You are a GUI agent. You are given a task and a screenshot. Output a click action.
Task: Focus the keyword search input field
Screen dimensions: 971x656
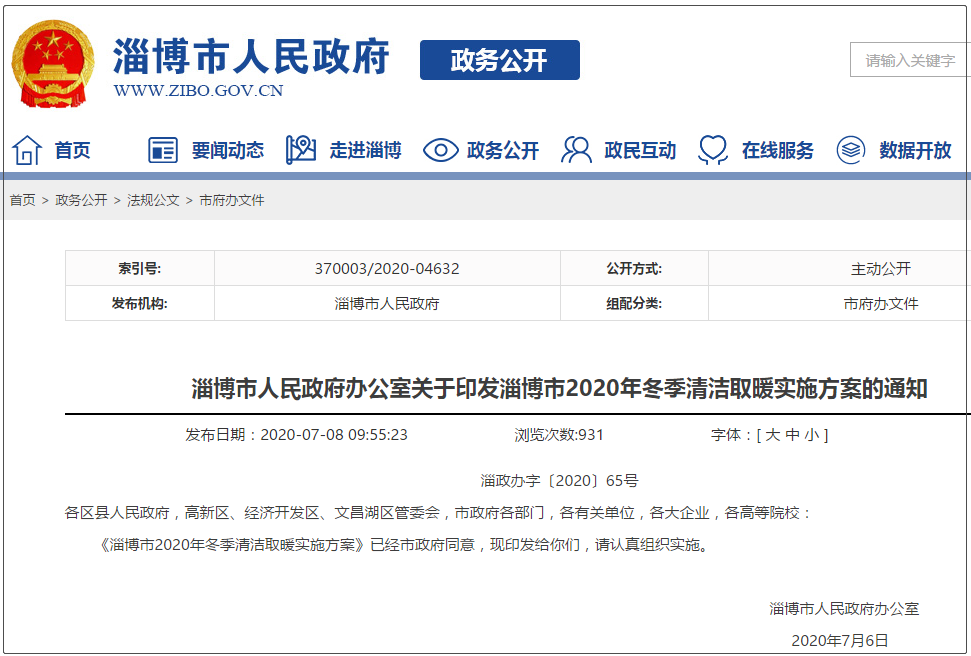click(x=910, y=61)
